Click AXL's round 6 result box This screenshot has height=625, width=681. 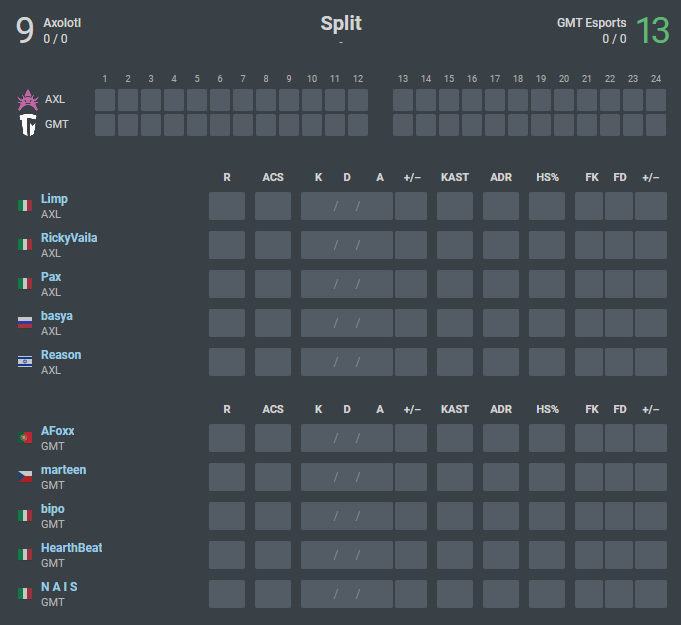[x=220, y=100]
